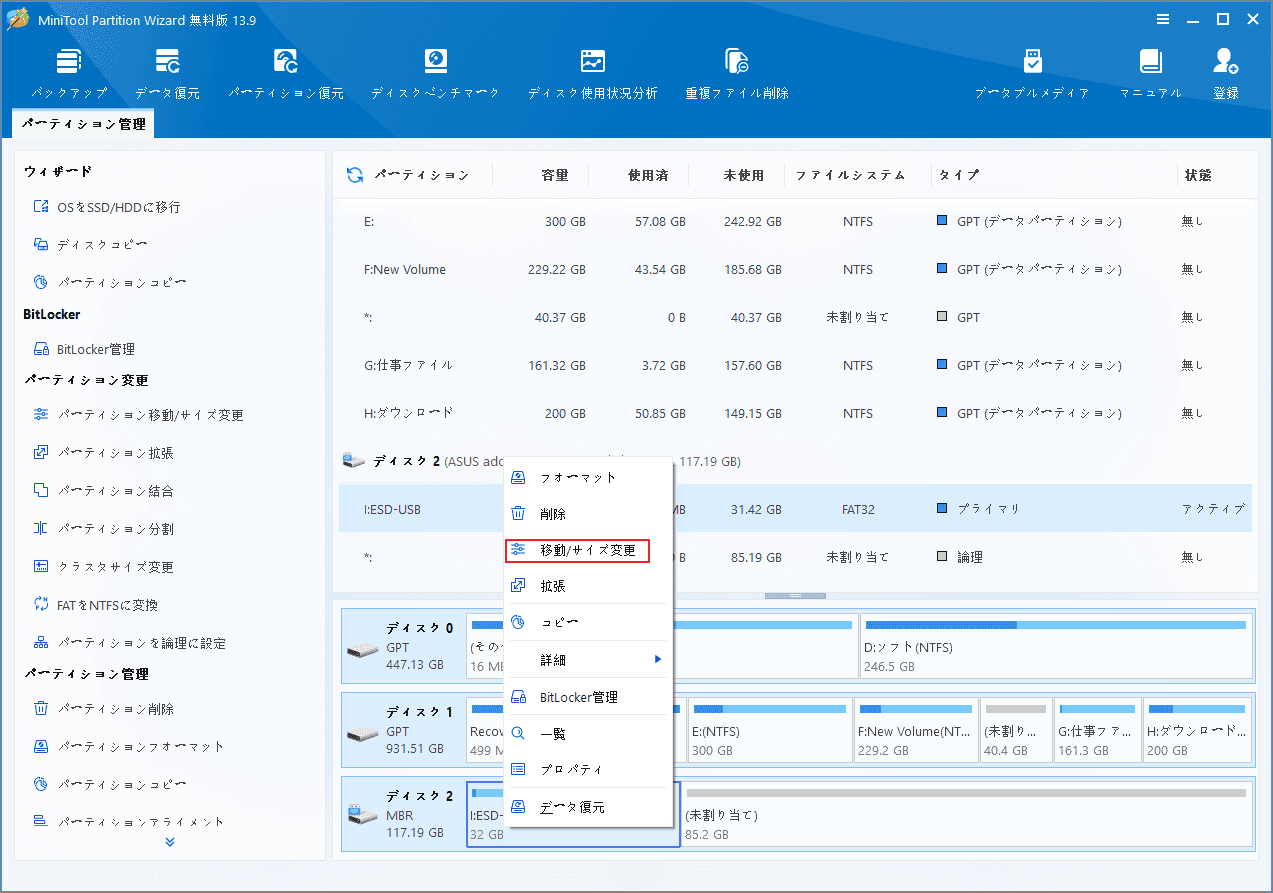The width and height of the screenshot is (1273, 893).
Task: Click the ディスク 1 disk icon in the map
Action: [x=362, y=734]
